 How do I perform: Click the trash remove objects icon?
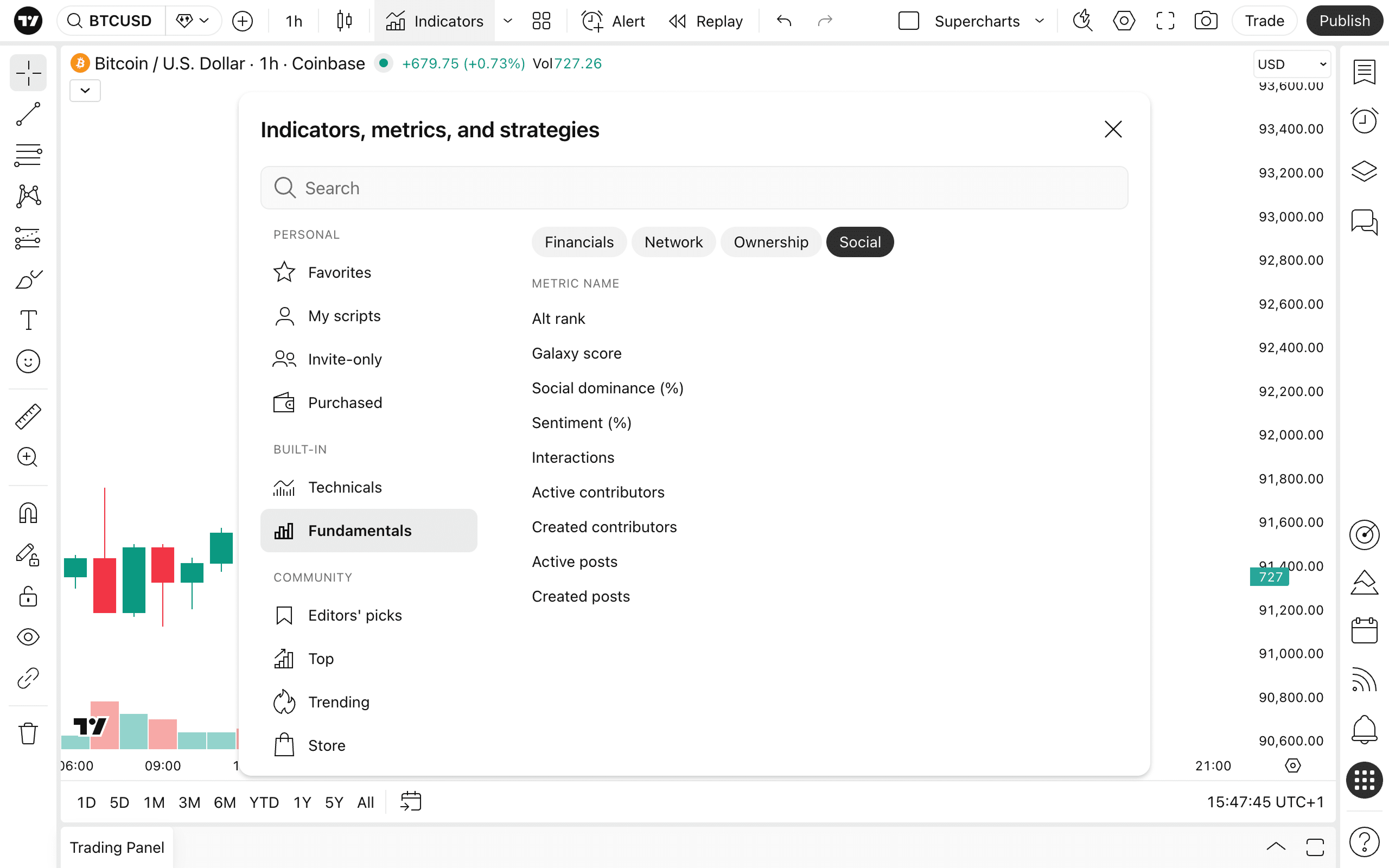(28, 733)
